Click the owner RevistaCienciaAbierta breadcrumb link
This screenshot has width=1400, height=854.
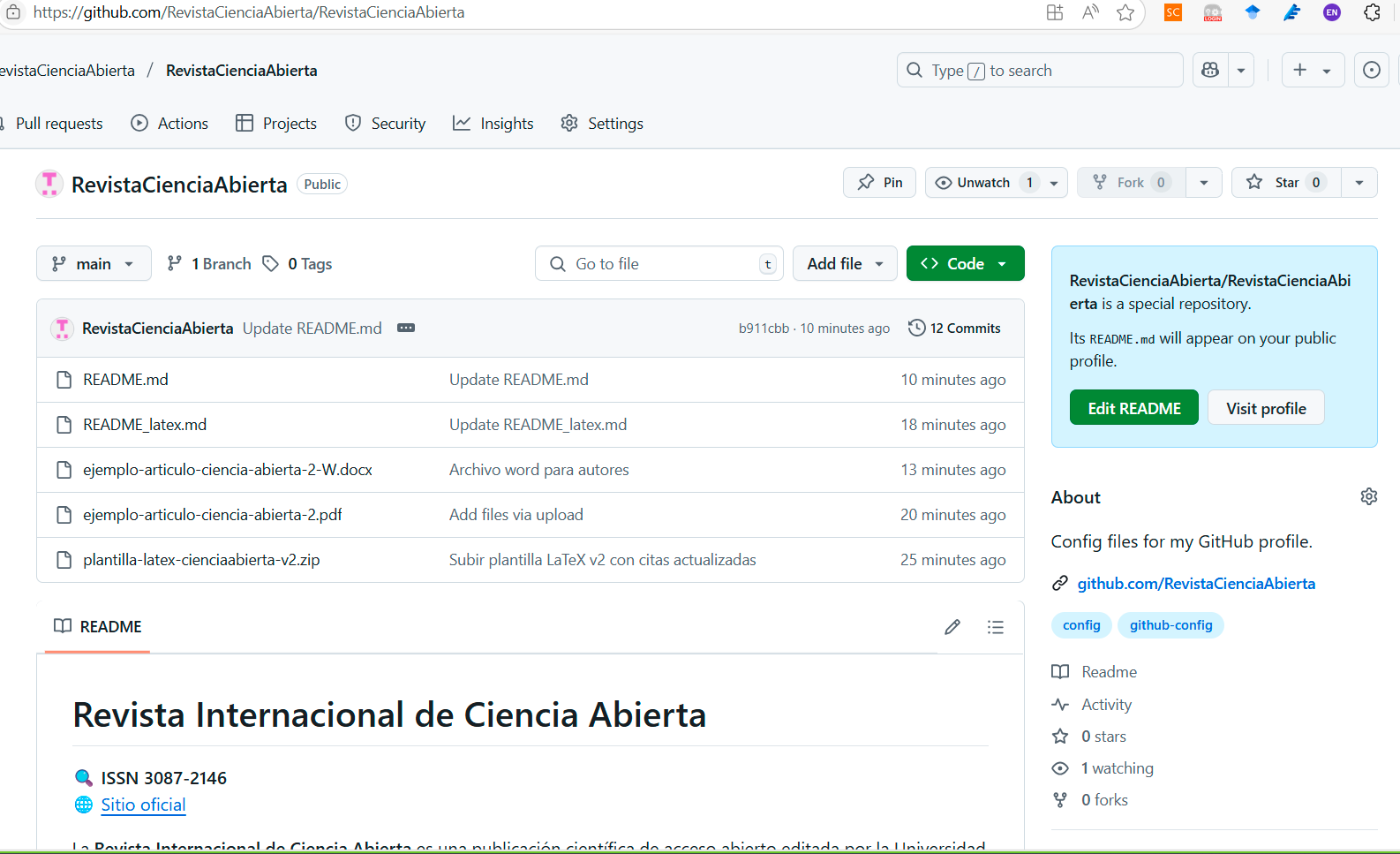click(67, 70)
